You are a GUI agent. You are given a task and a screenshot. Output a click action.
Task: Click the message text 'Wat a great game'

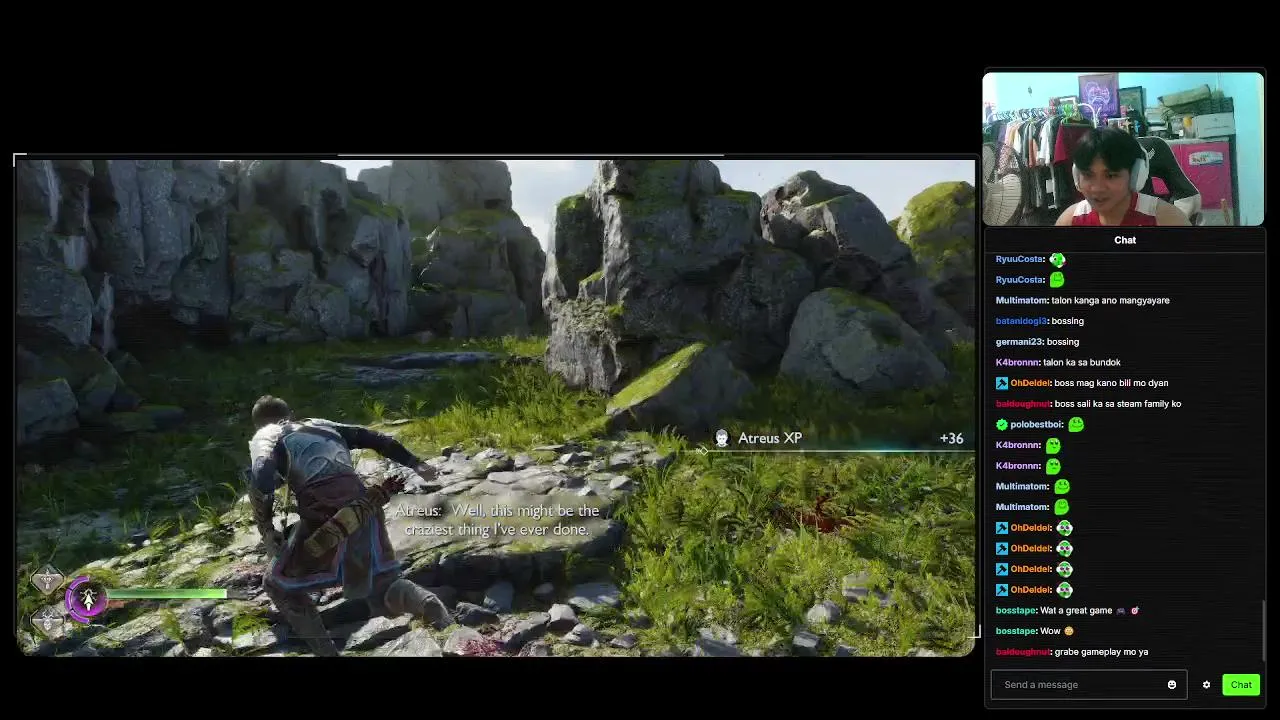coord(1076,610)
